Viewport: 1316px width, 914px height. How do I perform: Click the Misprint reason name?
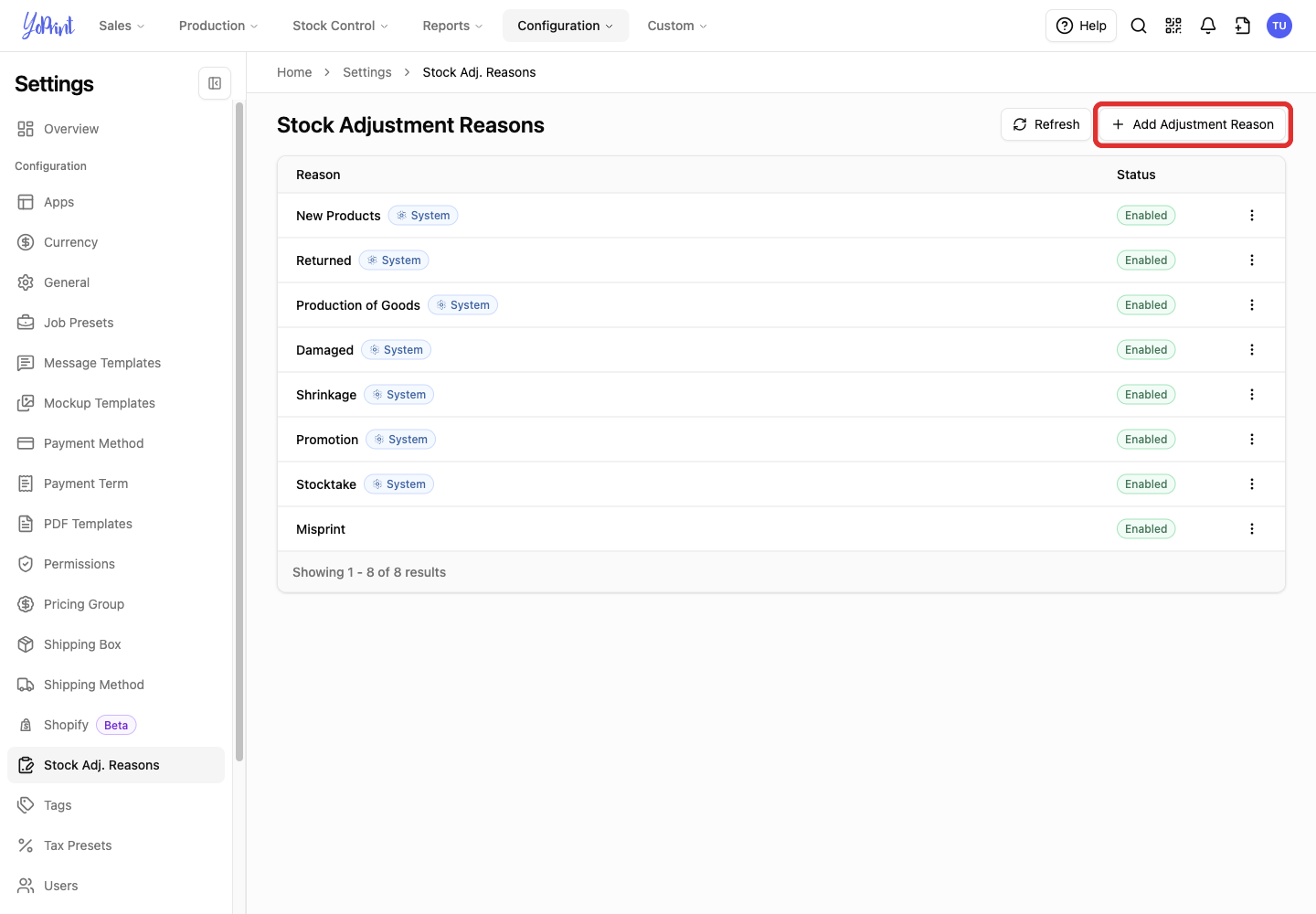[321, 529]
